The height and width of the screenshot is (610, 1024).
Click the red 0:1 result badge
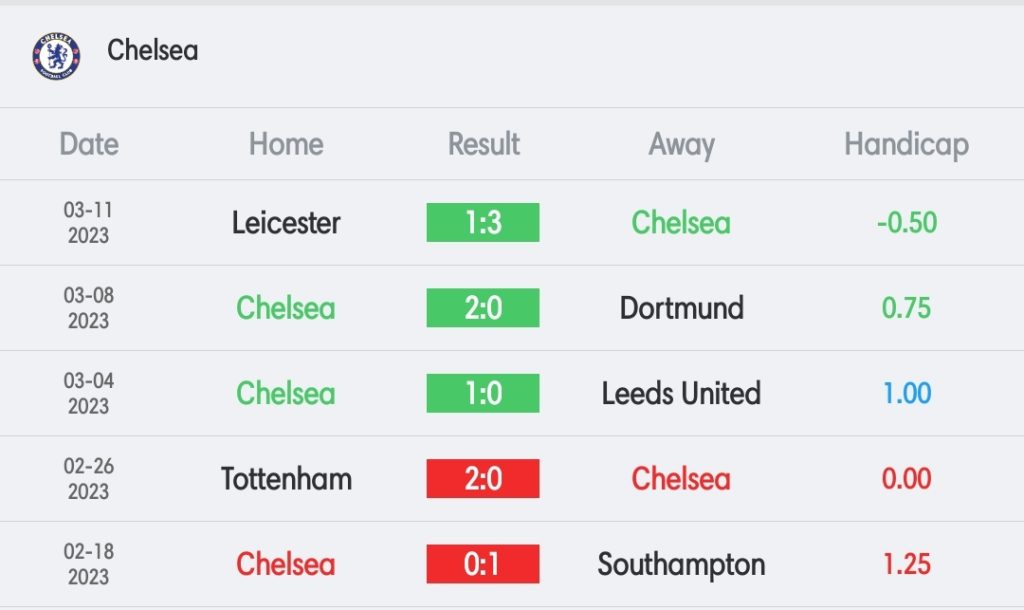pos(483,564)
